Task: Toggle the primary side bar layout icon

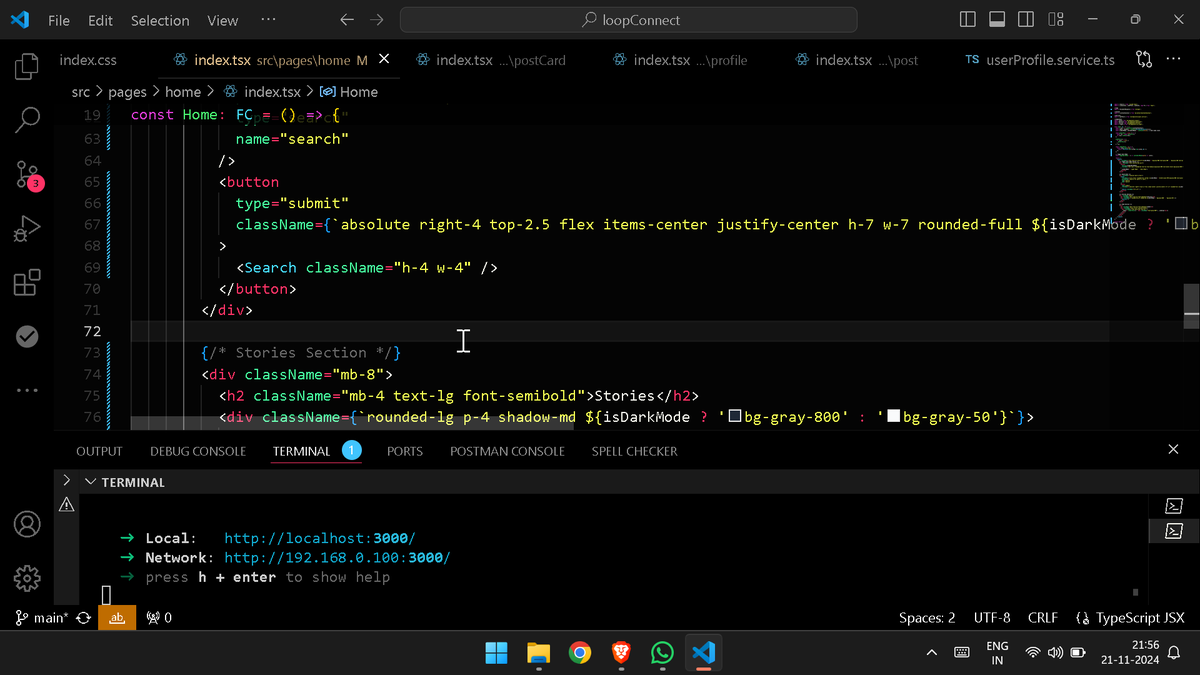Action: (967, 20)
